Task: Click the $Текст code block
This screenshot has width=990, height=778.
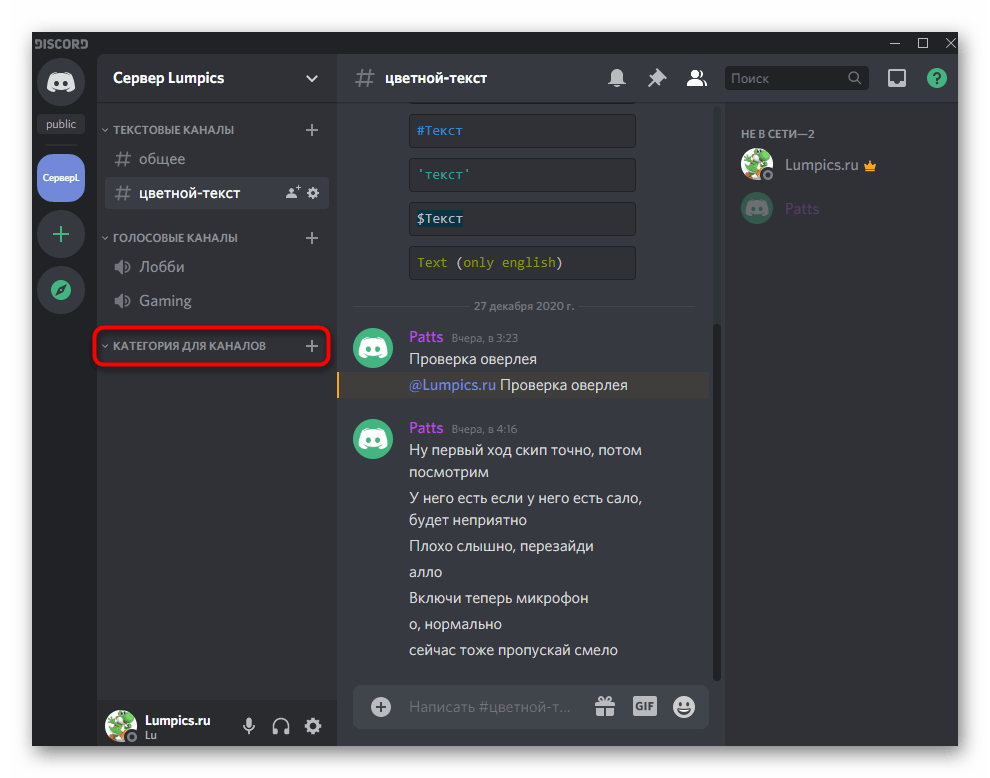Action: coord(522,219)
